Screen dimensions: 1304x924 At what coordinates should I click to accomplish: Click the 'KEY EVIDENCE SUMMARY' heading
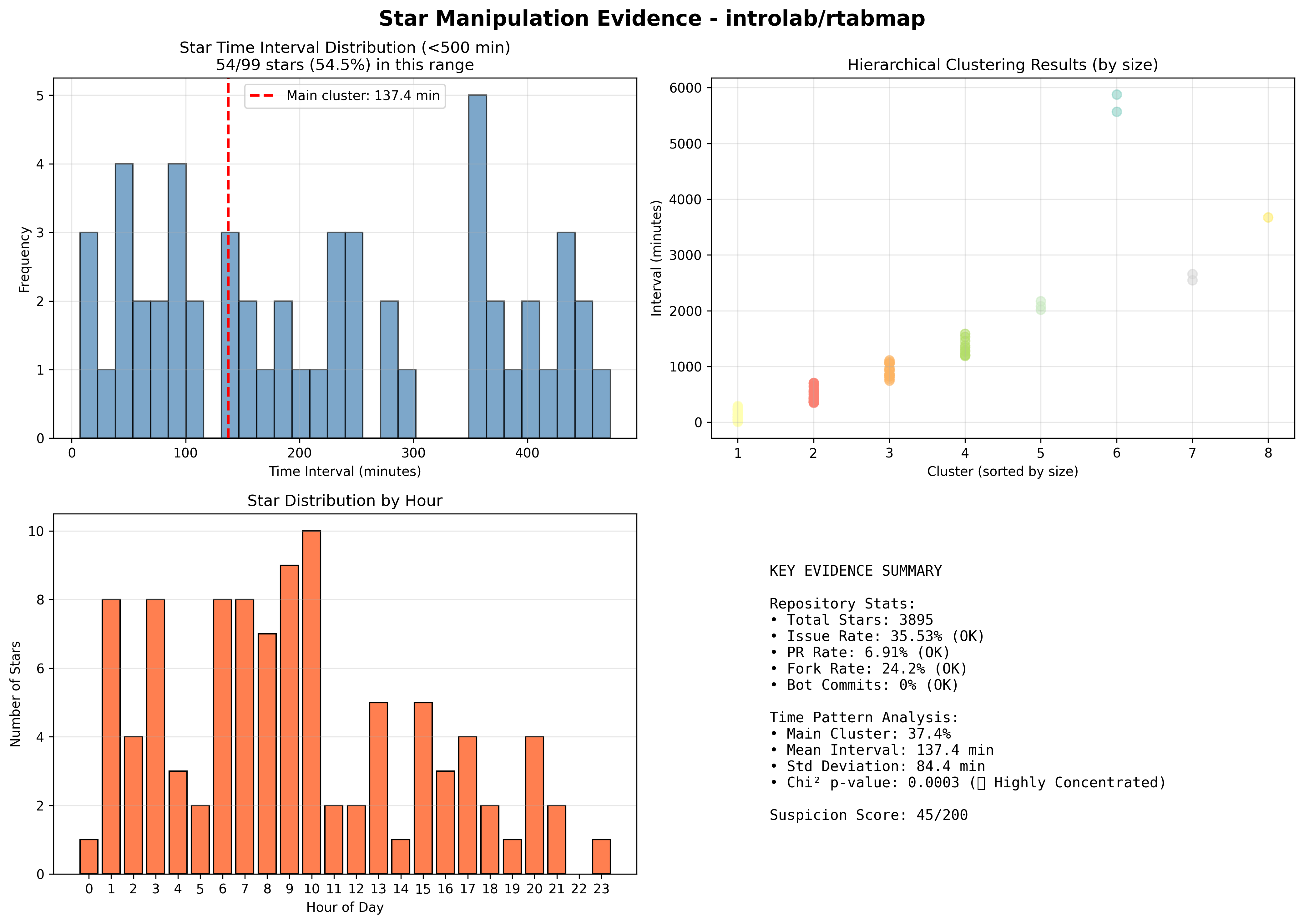click(856, 571)
